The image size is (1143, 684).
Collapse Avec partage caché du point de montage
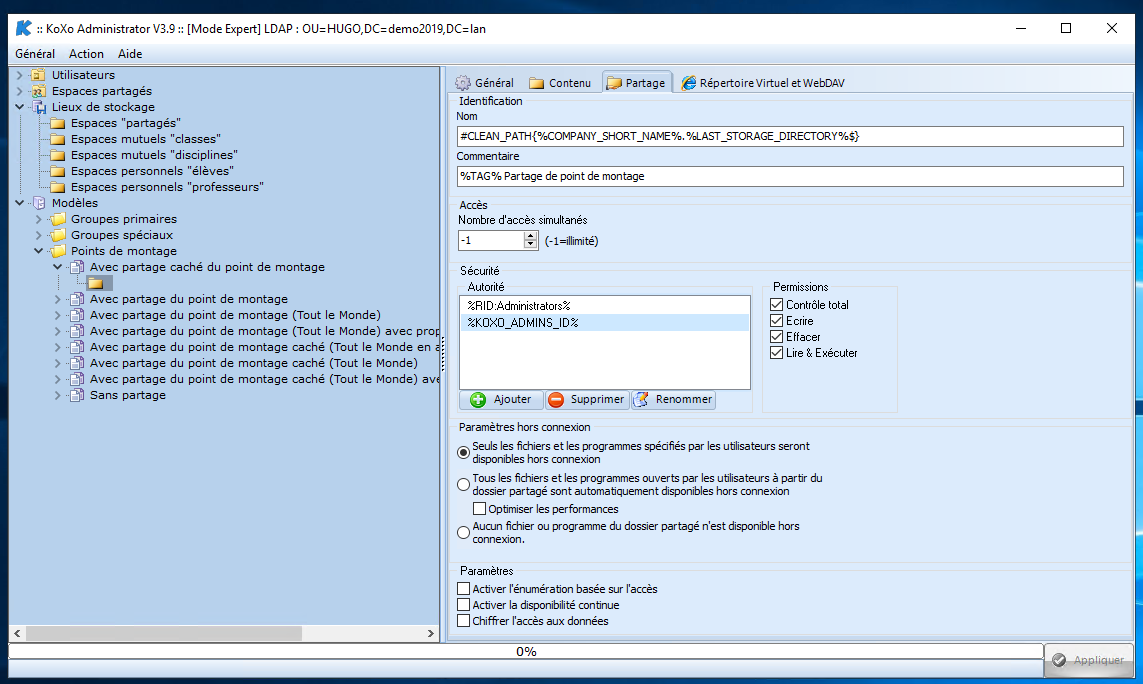click(x=58, y=267)
